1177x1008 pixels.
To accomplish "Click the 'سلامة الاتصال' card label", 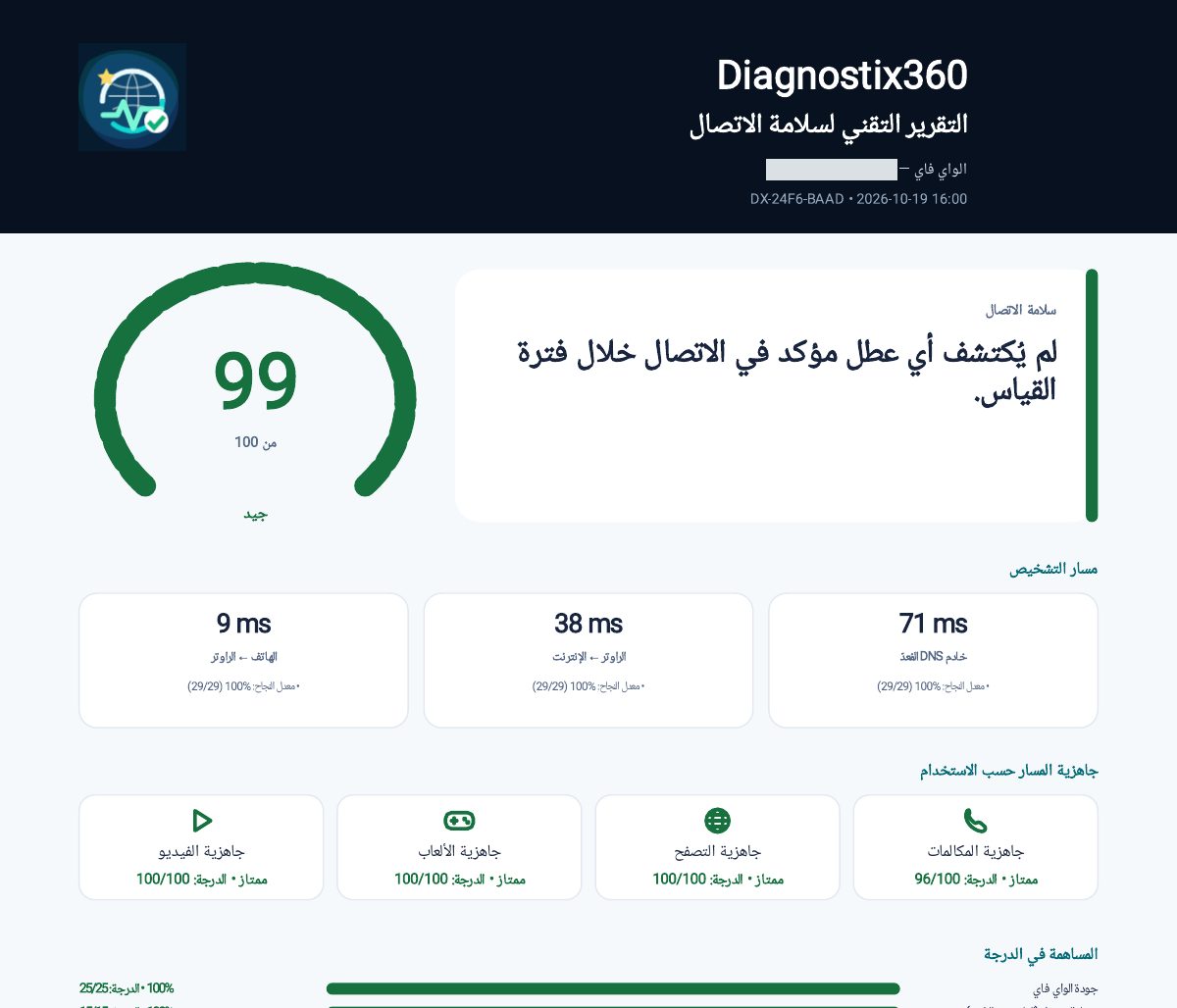I will coord(1020,310).
